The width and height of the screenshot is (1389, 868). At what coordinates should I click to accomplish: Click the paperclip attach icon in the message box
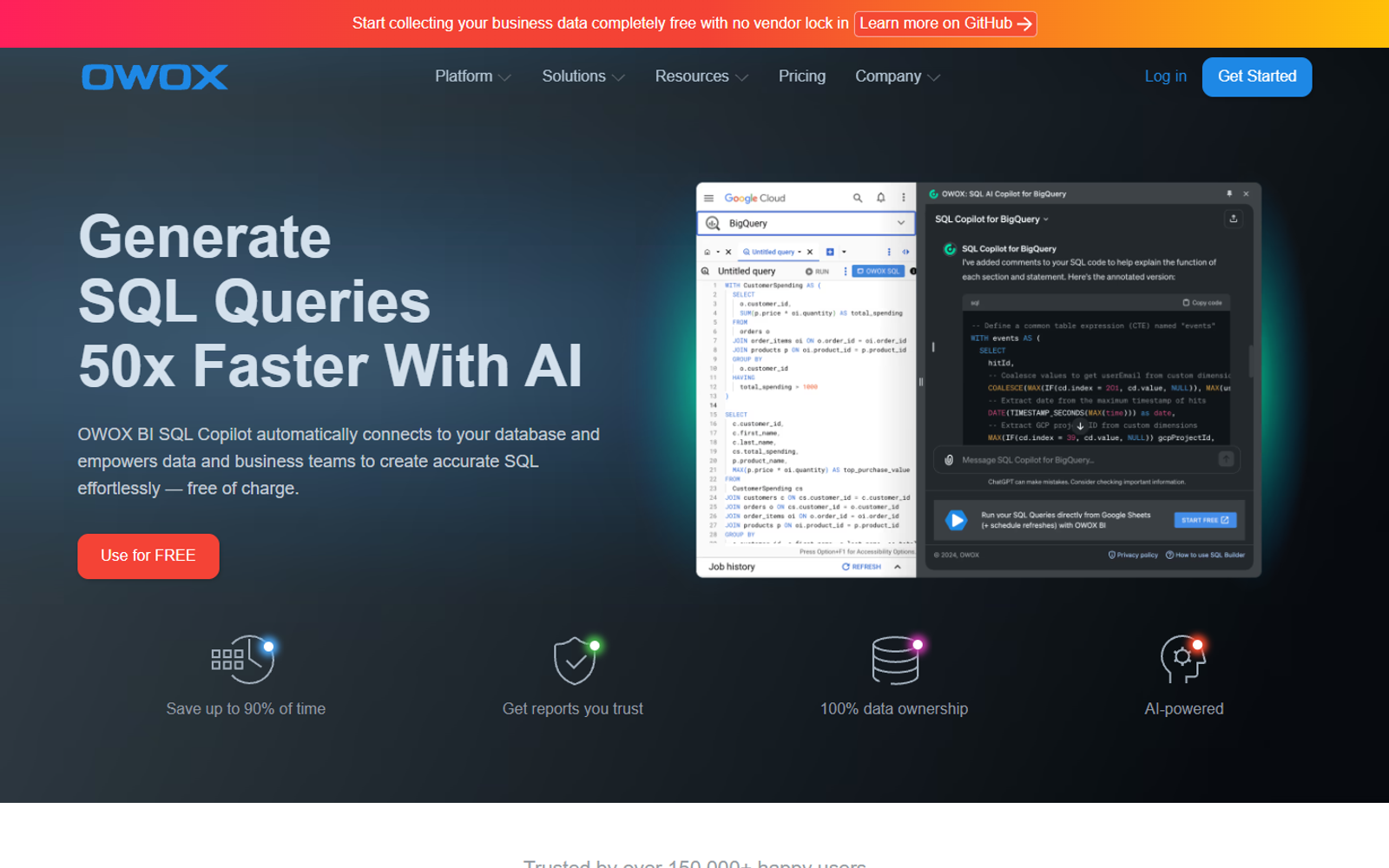949,460
